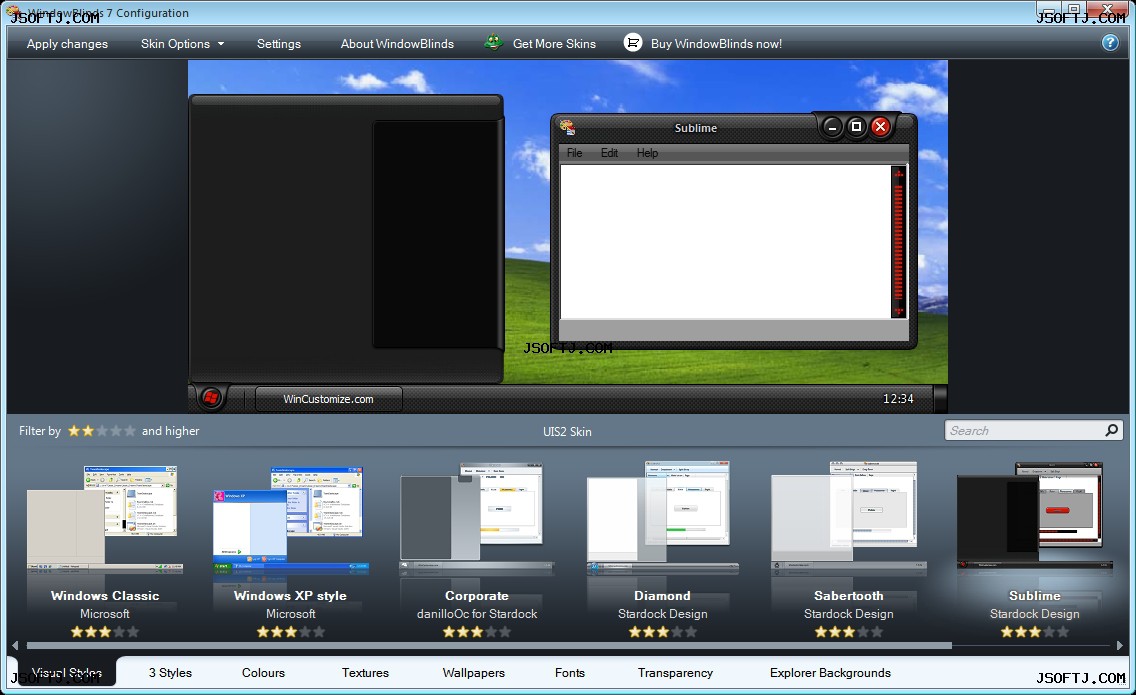Select Corporate skin thumbnail

(x=477, y=517)
